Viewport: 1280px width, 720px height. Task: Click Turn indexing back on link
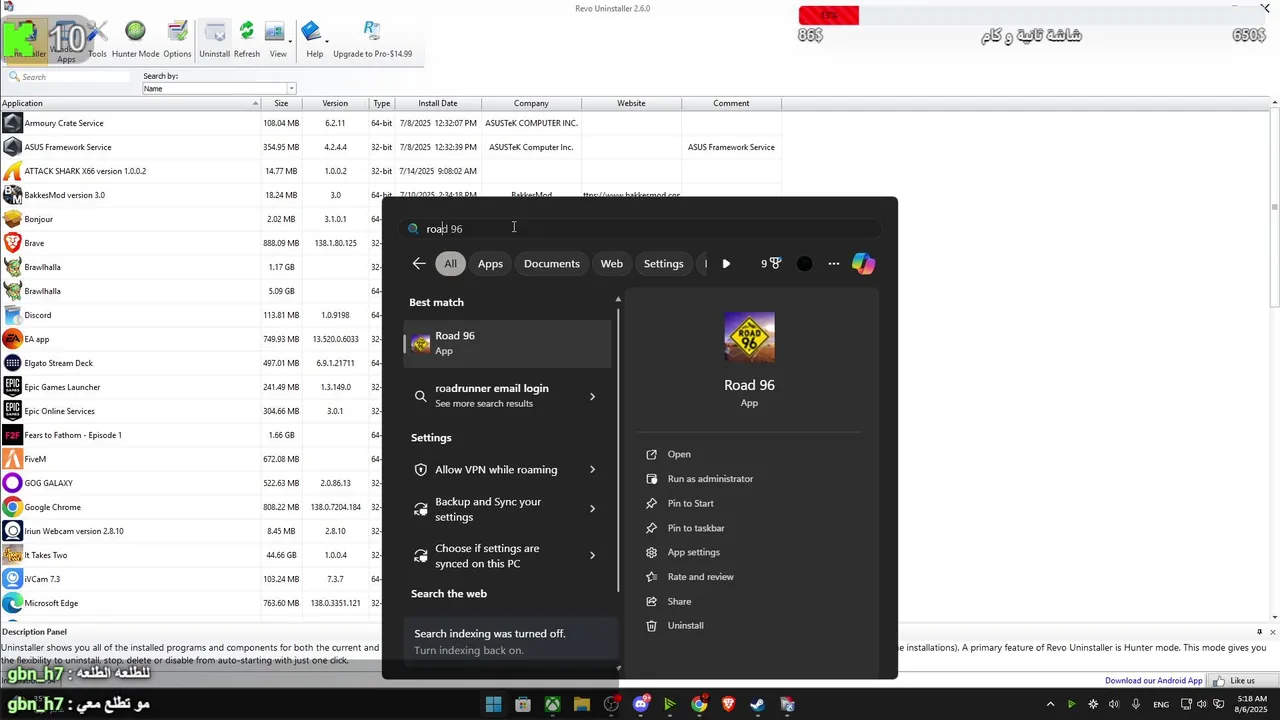[x=469, y=651]
